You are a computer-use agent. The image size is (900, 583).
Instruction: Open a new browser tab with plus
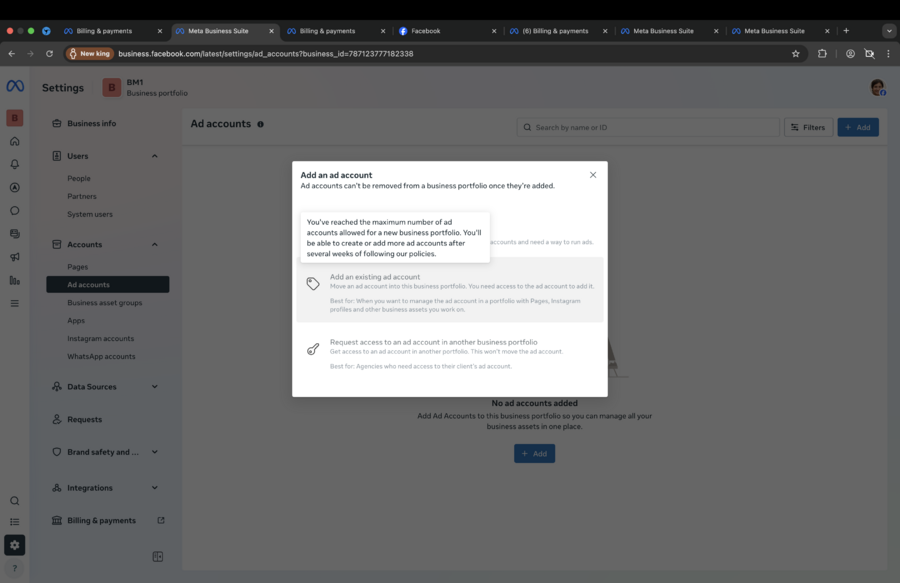tap(846, 31)
